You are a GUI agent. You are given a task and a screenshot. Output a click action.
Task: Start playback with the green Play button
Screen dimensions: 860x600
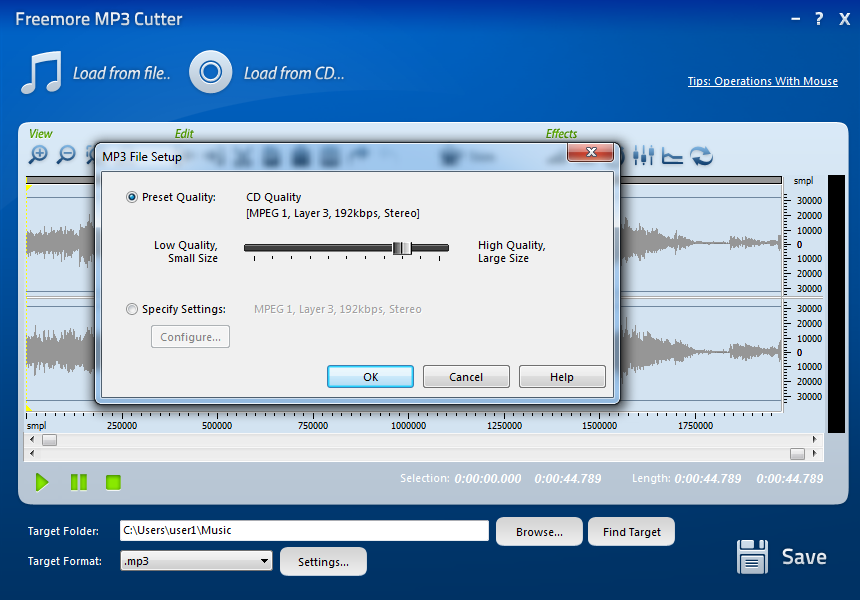42,483
